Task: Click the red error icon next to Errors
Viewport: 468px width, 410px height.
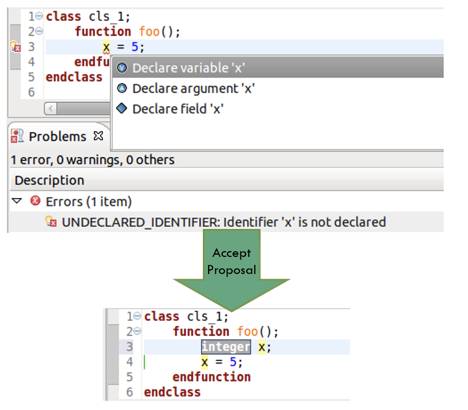Action: point(35,201)
